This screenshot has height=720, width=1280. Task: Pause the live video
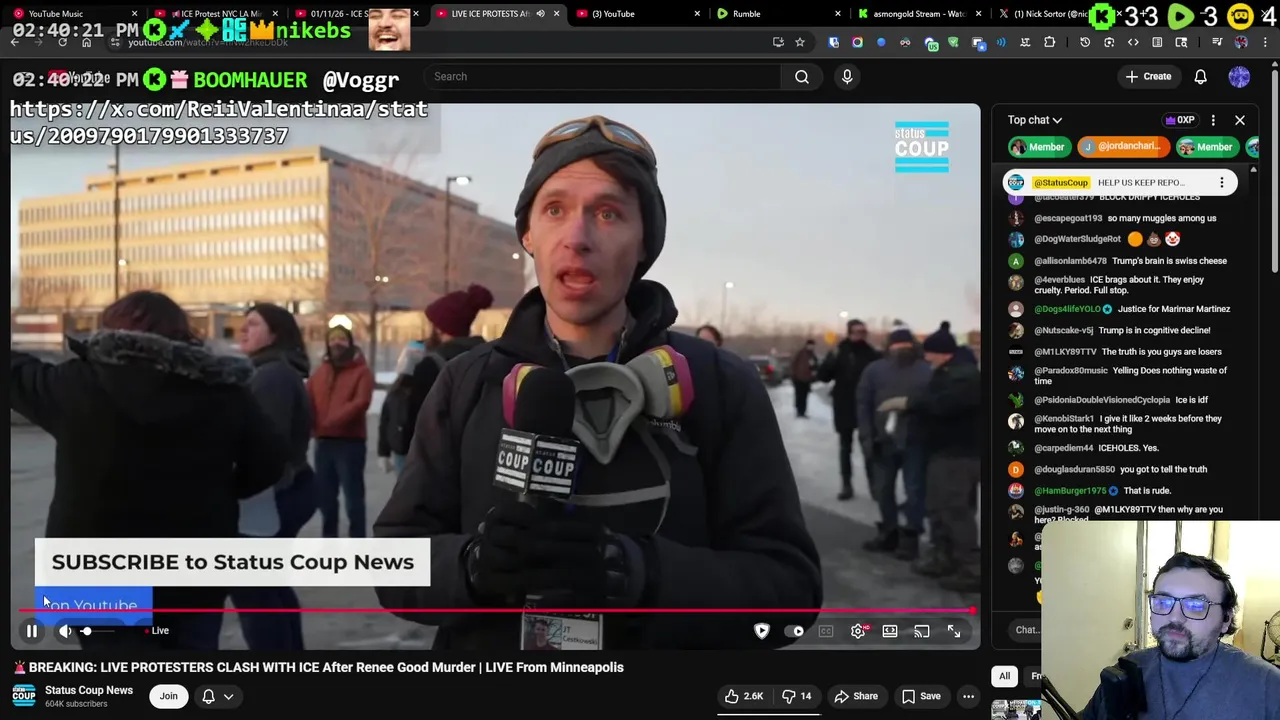coord(32,631)
